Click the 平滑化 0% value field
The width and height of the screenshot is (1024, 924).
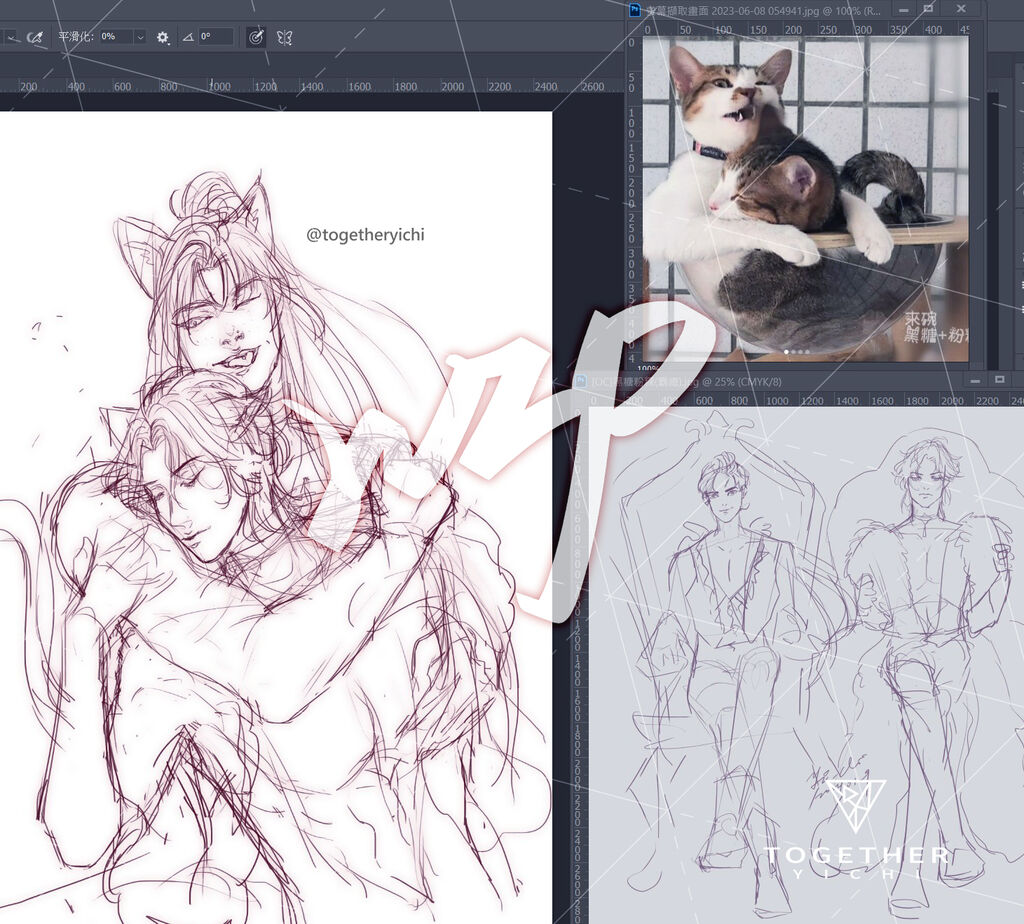[x=116, y=37]
